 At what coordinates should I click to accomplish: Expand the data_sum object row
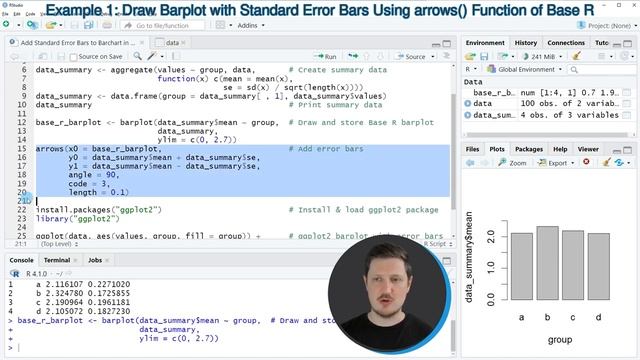point(468,115)
